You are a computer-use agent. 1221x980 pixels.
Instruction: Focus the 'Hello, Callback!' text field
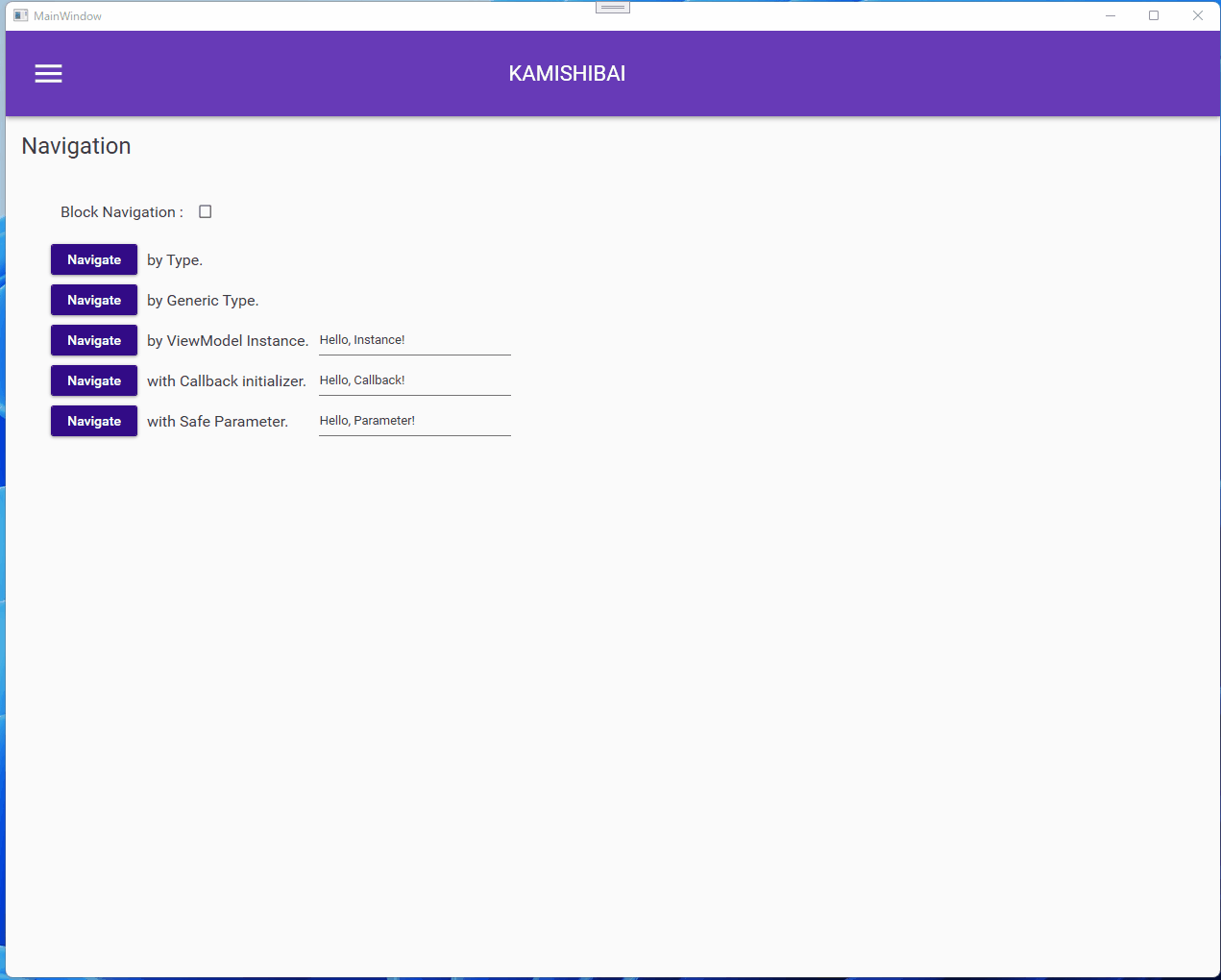[415, 380]
